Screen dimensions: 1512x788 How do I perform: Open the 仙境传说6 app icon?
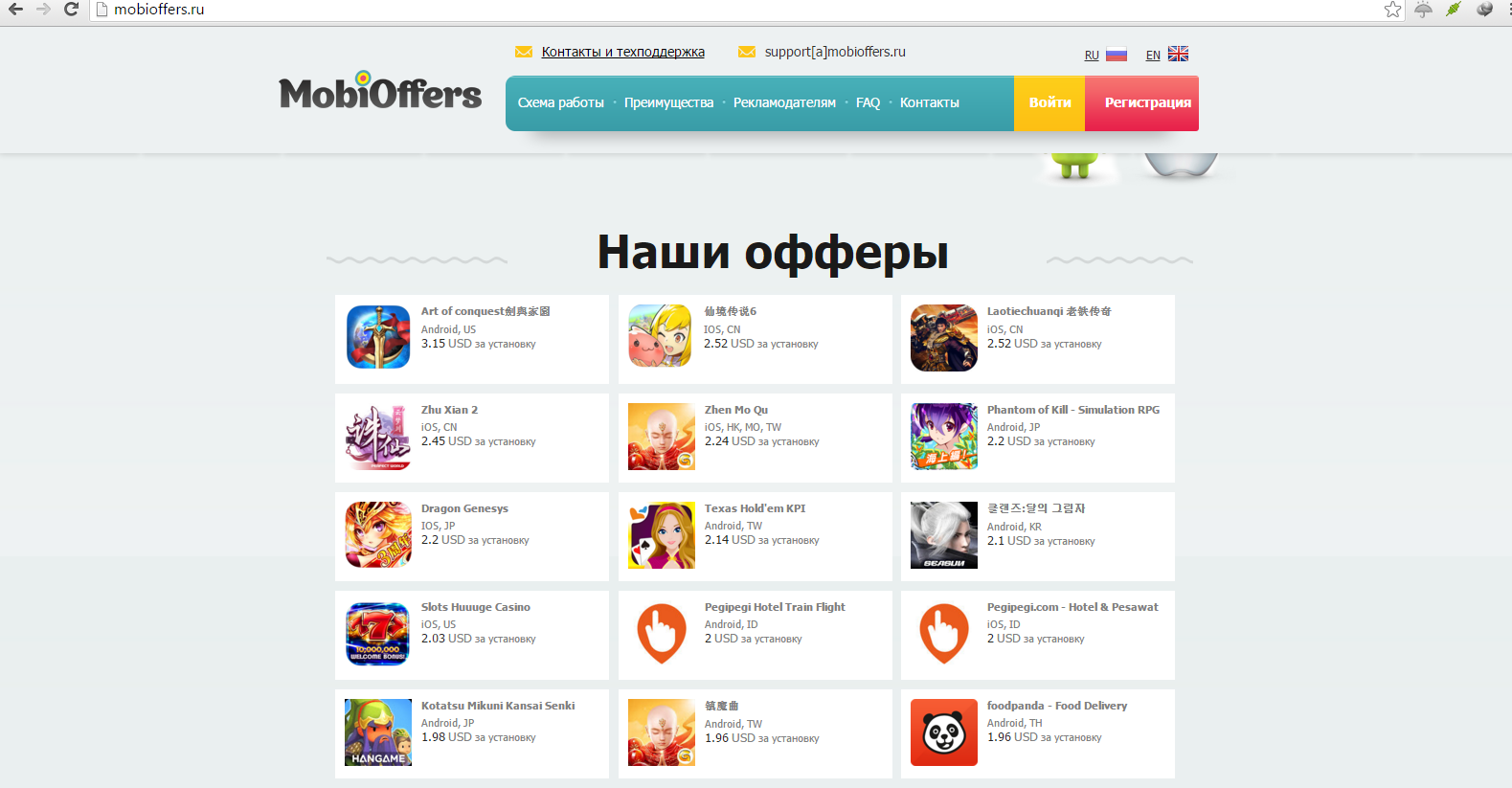[661, 337]
